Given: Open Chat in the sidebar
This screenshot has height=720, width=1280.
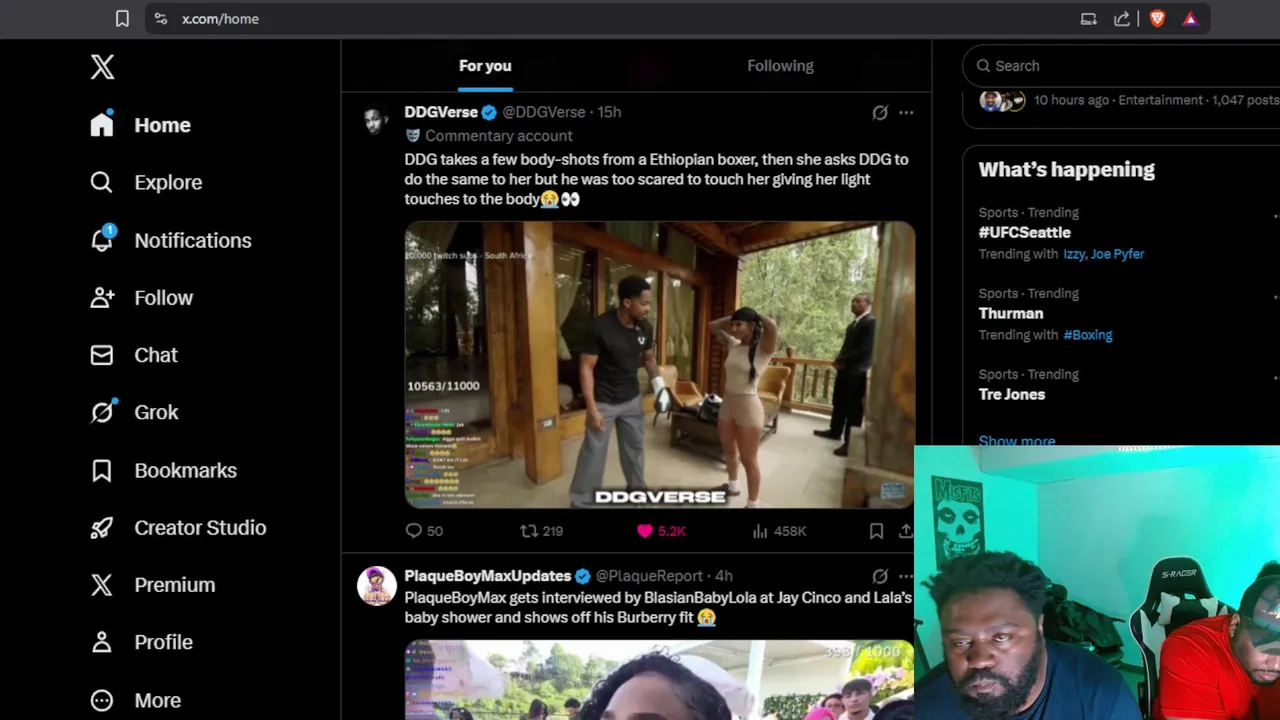Looking at the screenshot, I should [x=134, y=355].
